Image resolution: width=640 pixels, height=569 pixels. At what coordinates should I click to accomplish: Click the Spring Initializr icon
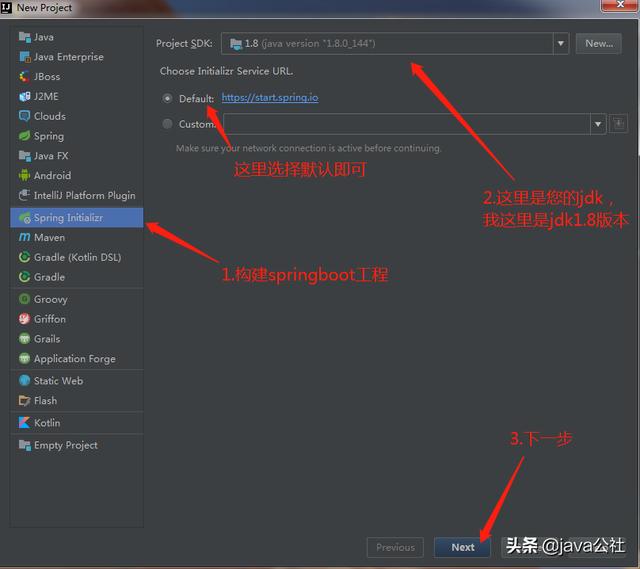pyautogui.click(x=24, y=218)
